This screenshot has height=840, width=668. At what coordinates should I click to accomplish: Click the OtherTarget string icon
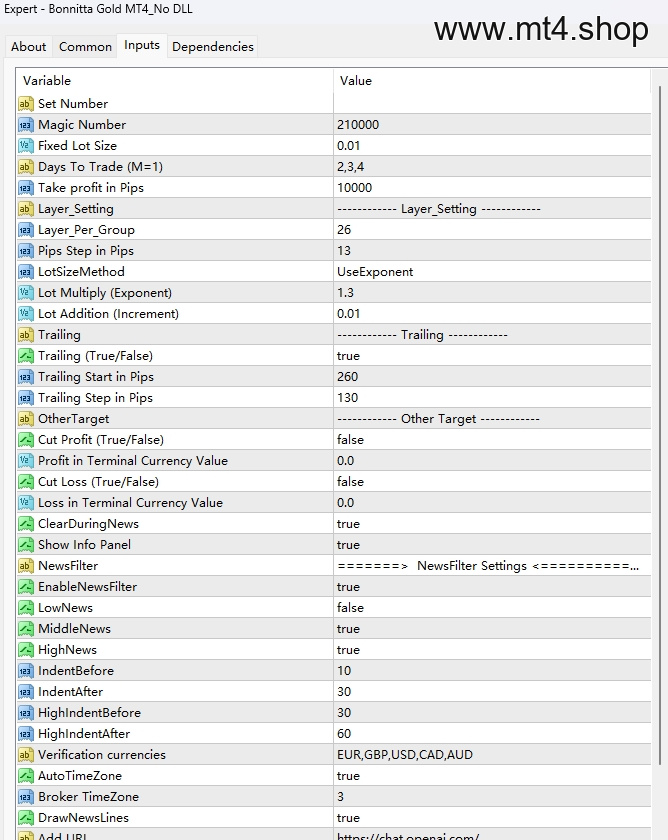[x=26, y=418]
